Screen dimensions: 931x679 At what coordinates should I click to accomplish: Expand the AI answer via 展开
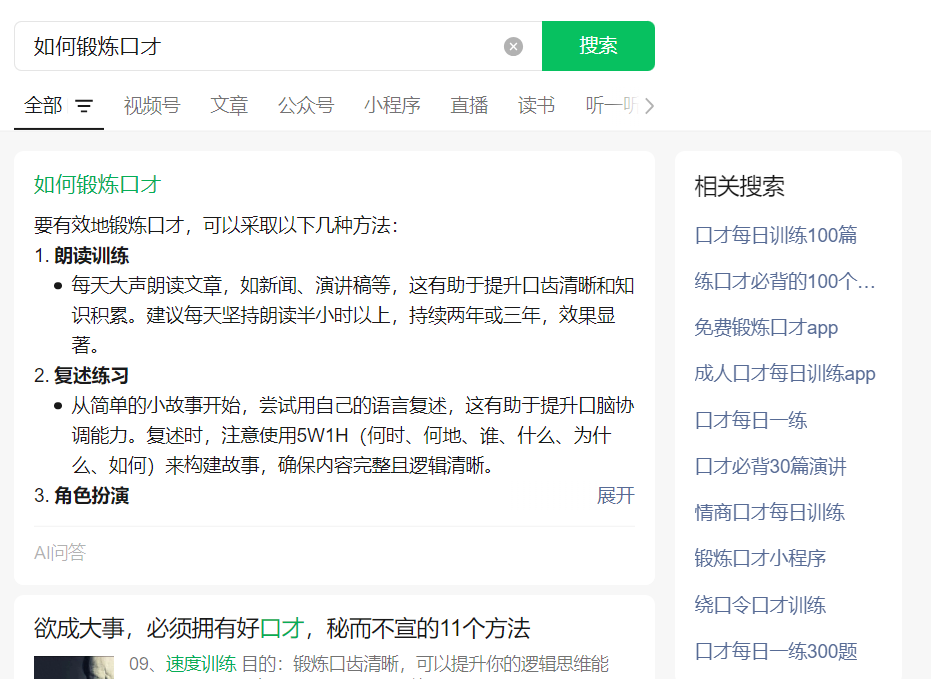616,495
